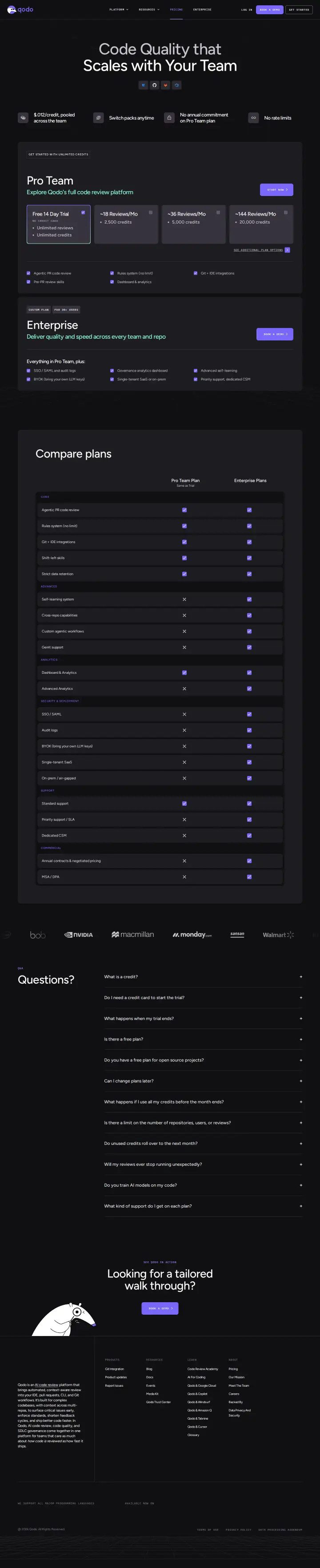The height and width of the screenshot is (1568, 320).
Task: Click the X mark for Dedicated CSM Pro
Action: pyautogui.click(x=184, y=836)
